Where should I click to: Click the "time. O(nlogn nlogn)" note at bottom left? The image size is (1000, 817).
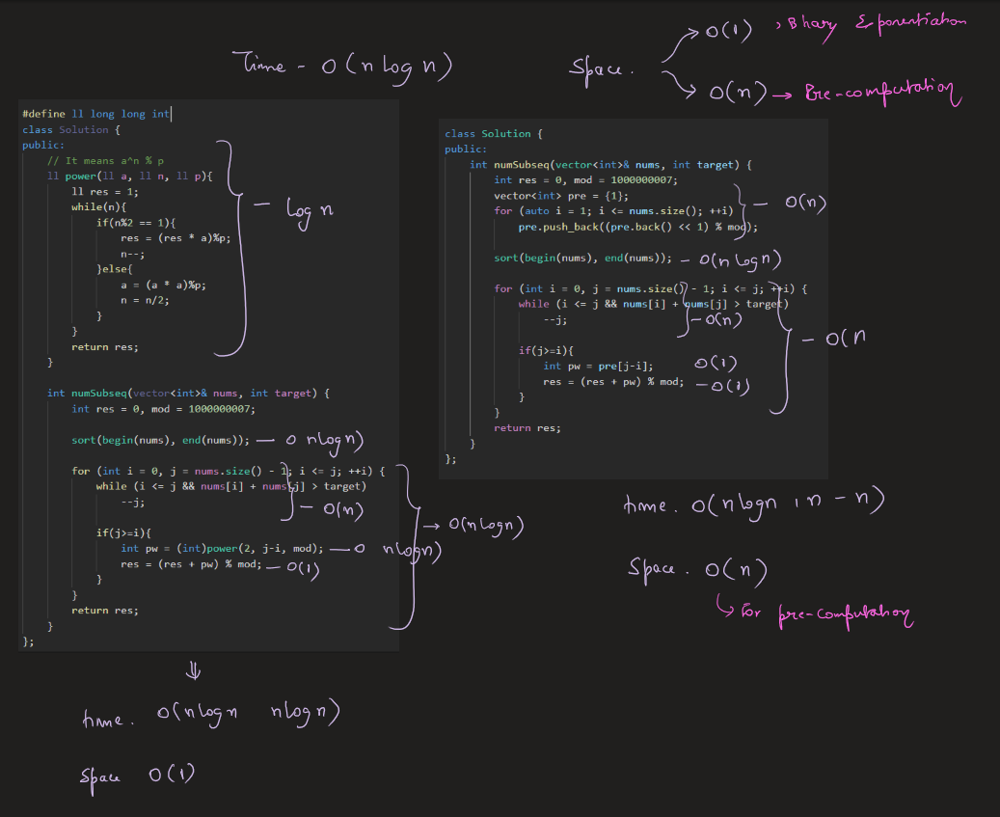click(212, 715)
